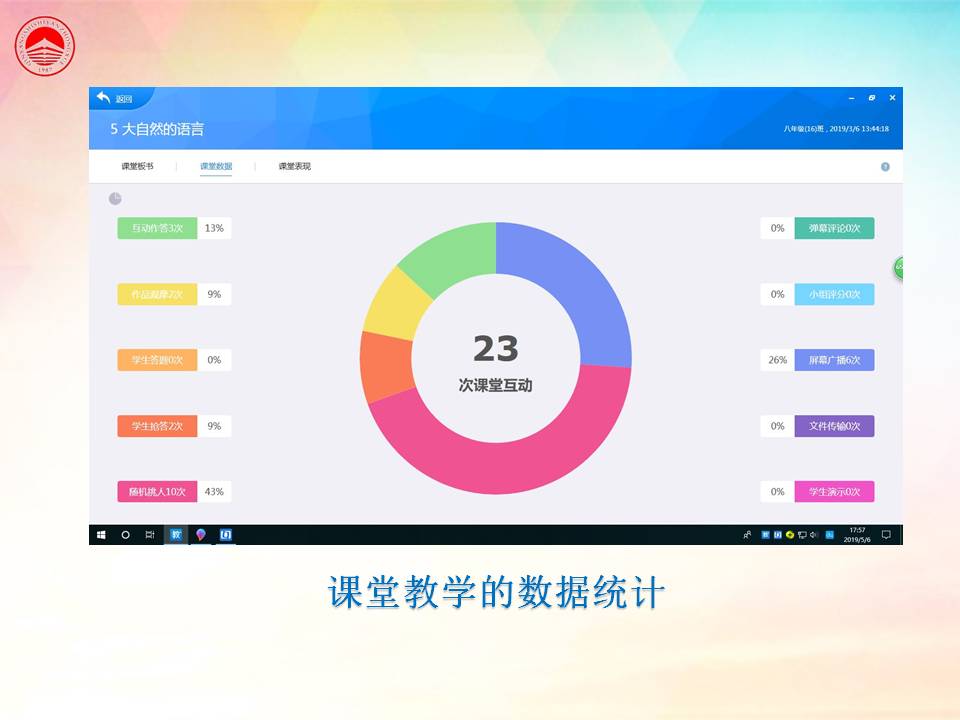Click the taskbar clock showing 17:57
Viewport: 960px width, 720px height.
click(x=857, y=535)
